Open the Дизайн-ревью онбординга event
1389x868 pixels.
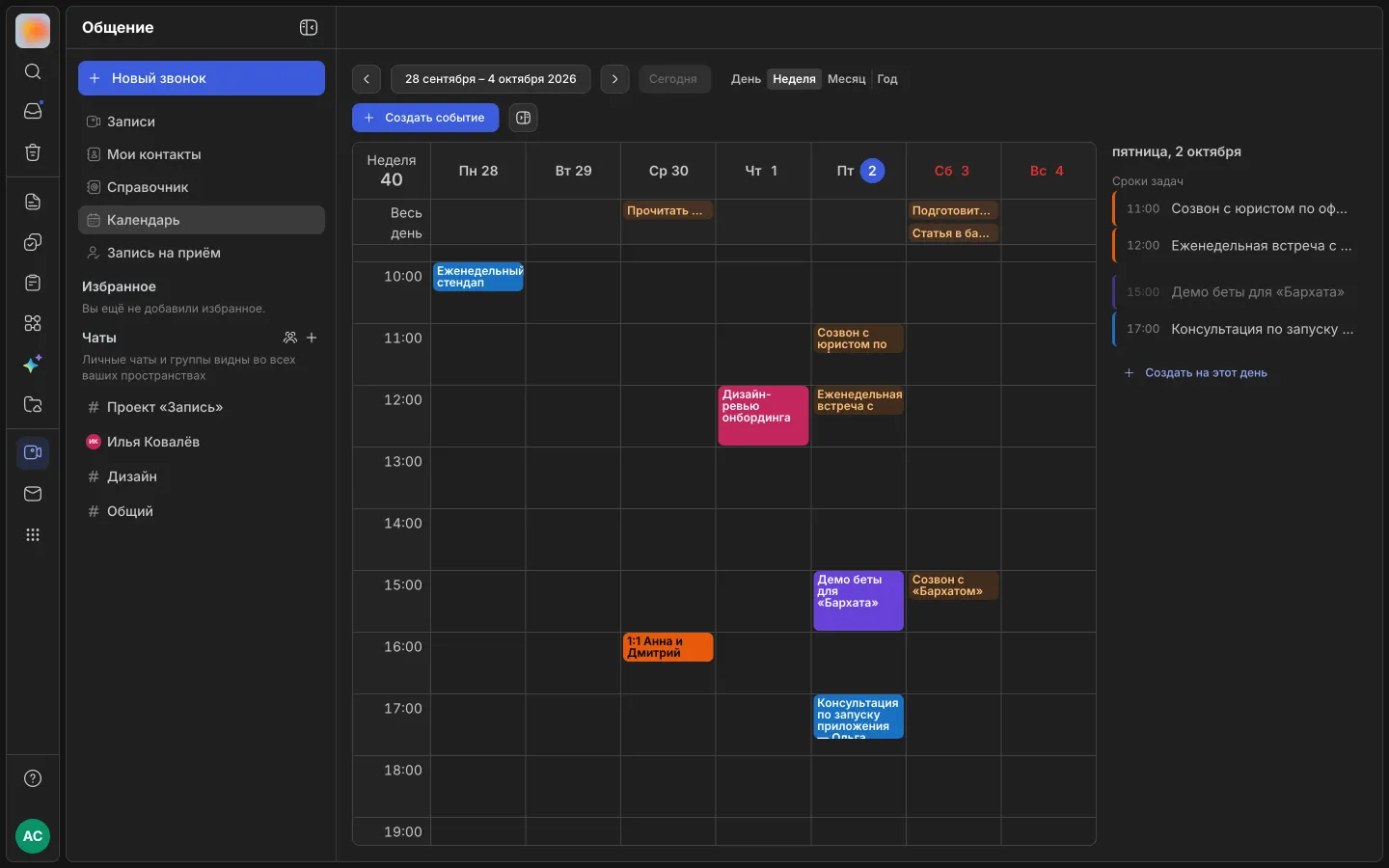point(763,416)
